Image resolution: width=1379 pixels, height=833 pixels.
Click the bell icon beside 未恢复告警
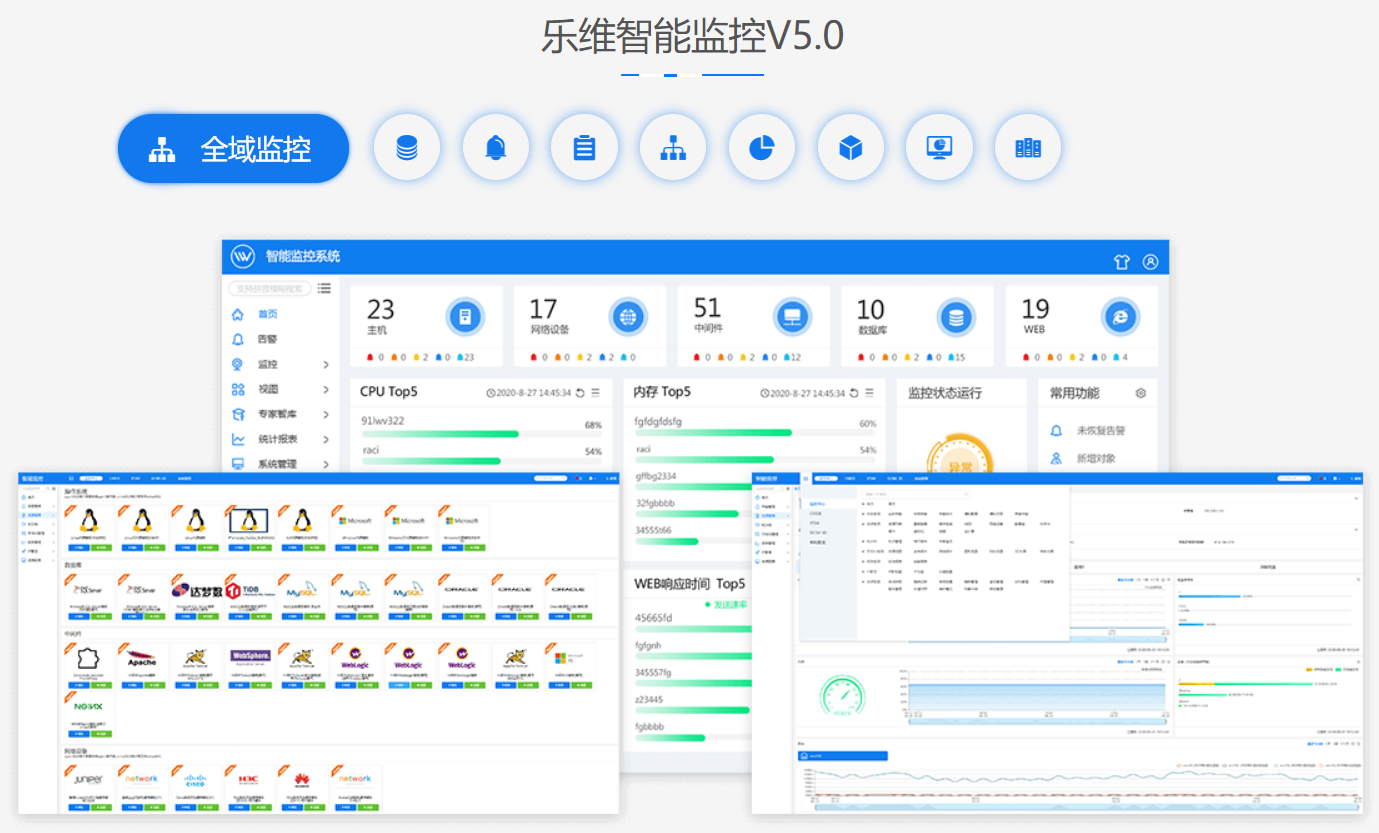point(1056,431)
